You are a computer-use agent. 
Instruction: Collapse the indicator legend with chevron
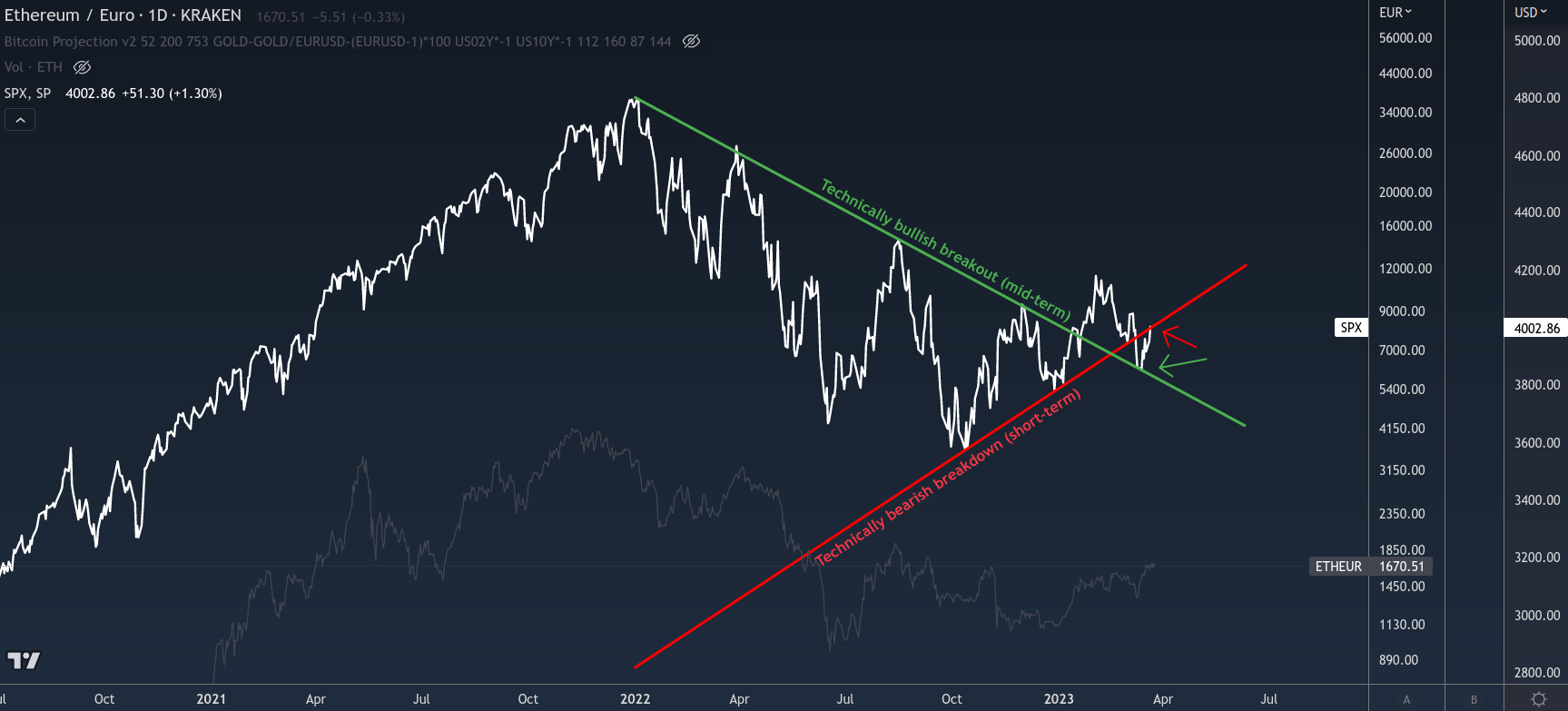pos(20,120)
